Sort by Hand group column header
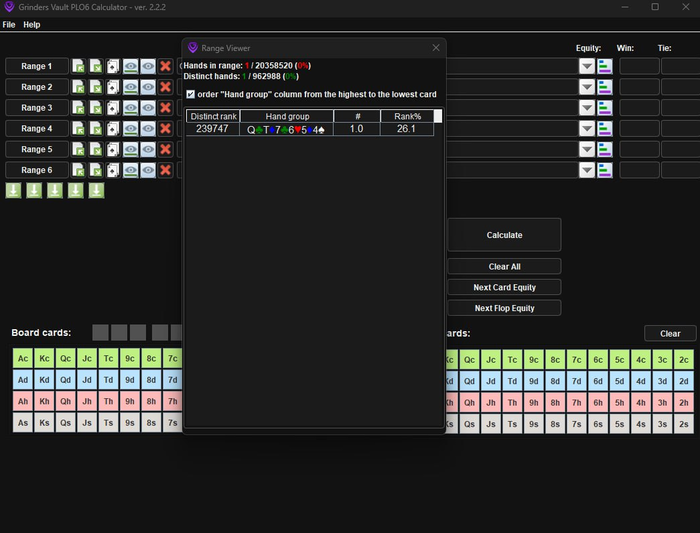This screenshot has width=700, height=533. [x=287, y=116]
